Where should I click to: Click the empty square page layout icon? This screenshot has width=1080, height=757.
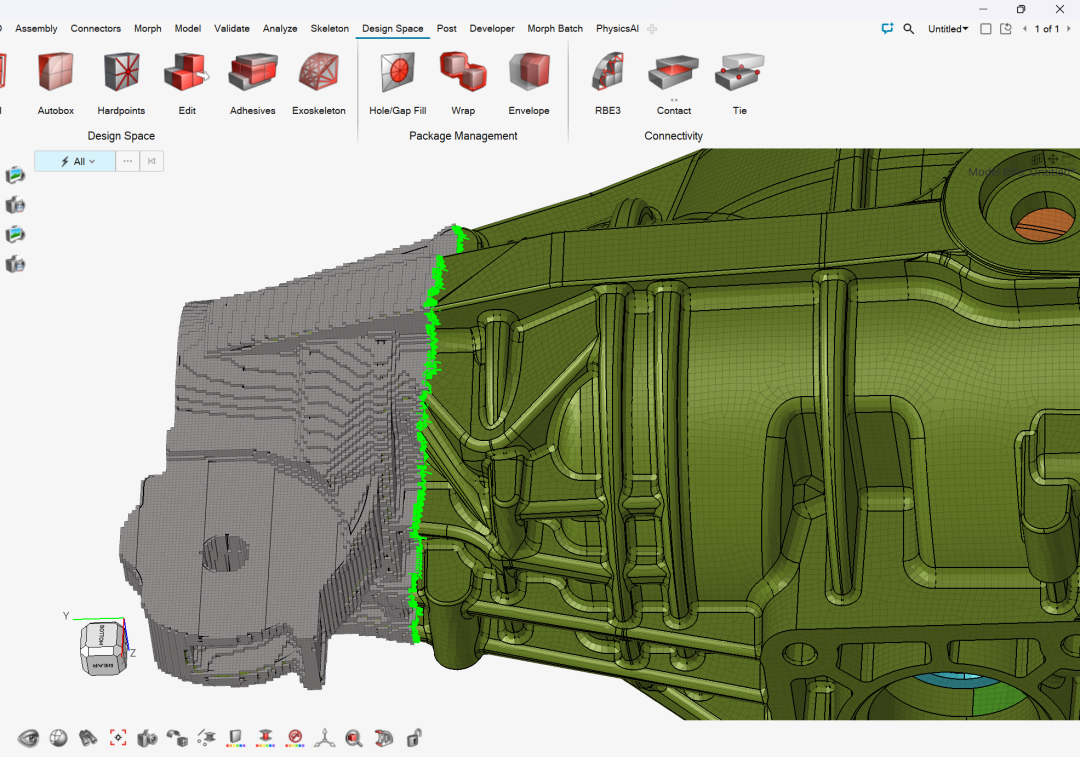(x=986, y=29)
